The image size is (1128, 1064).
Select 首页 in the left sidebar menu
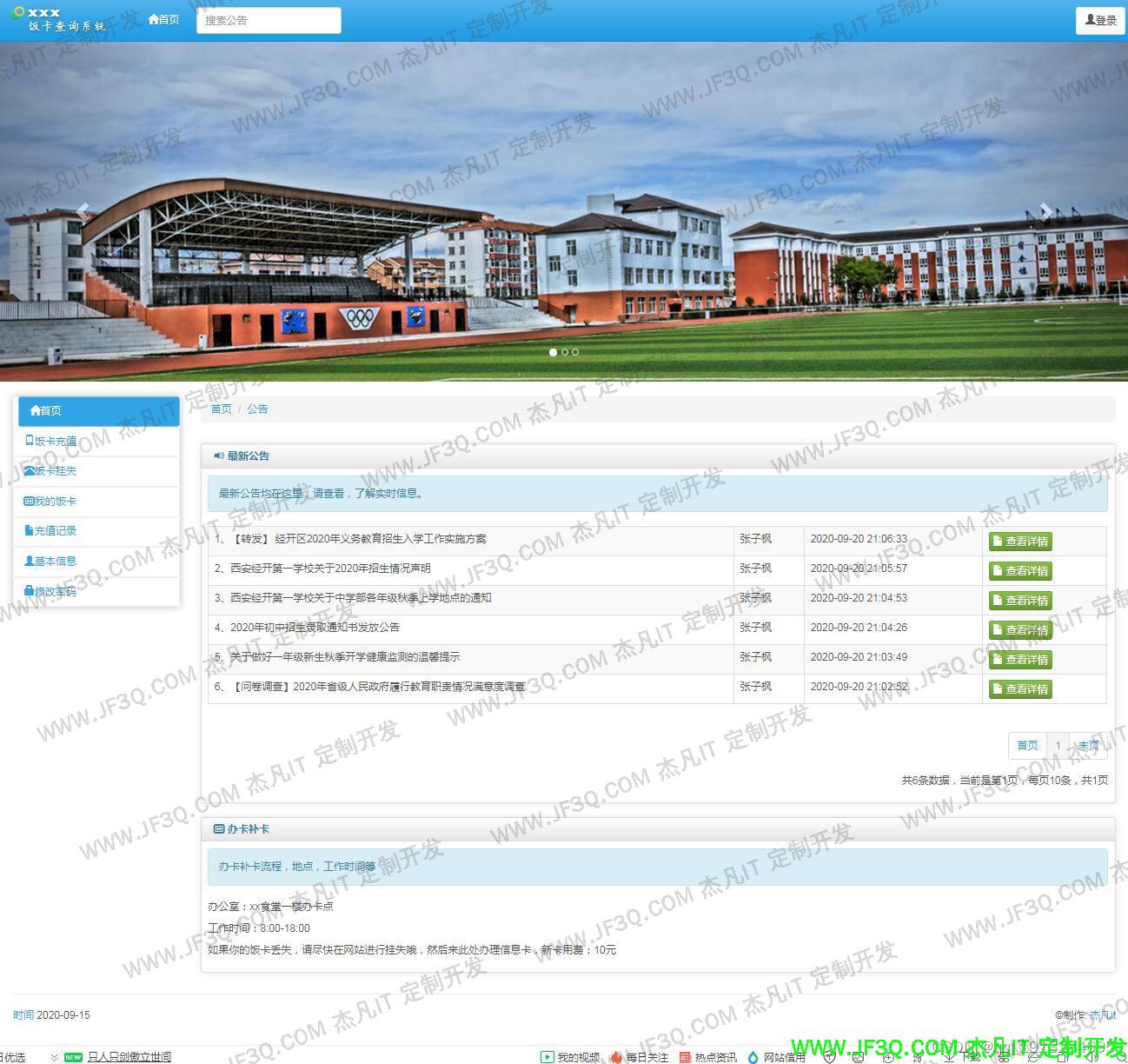click(x=98, y=410)
